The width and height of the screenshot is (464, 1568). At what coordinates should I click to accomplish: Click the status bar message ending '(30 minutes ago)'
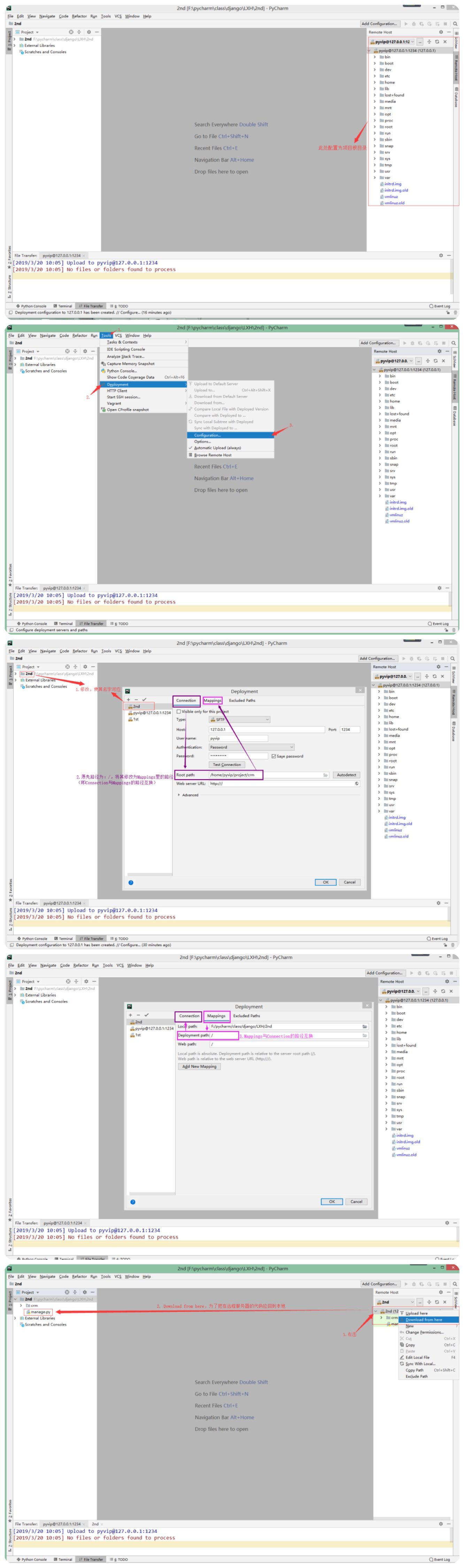93,945
